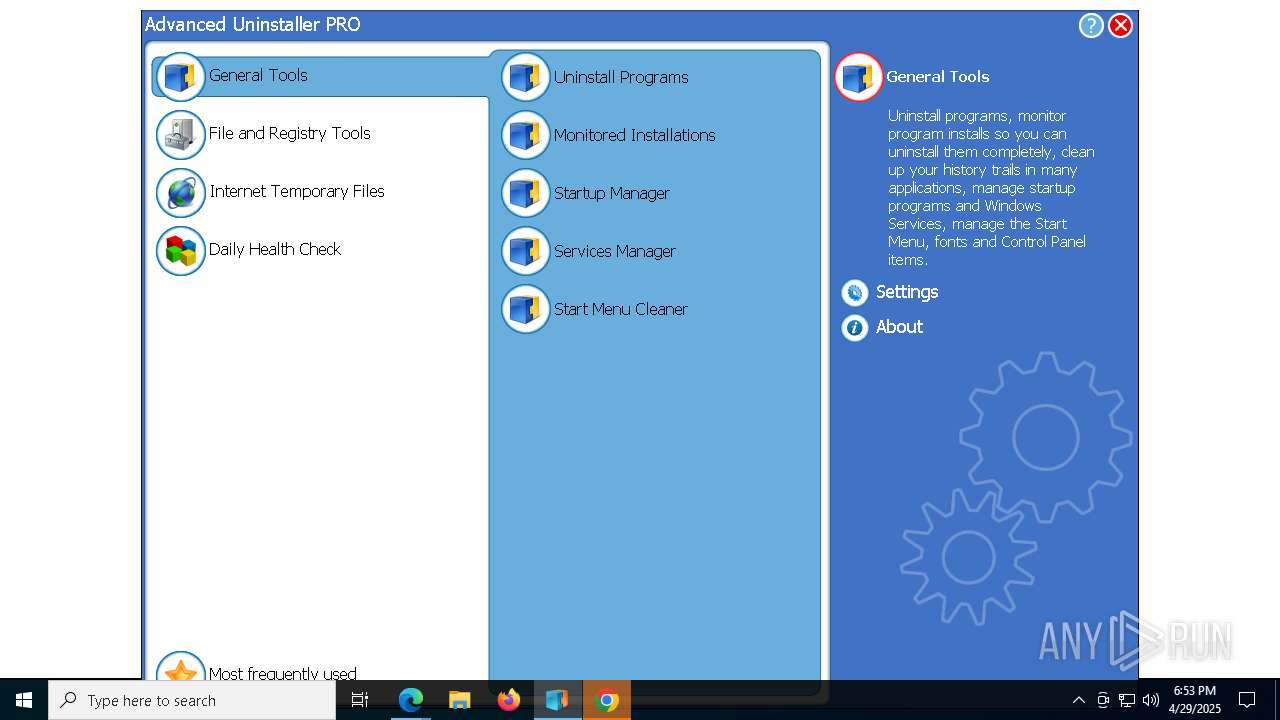
Task: Open File Explorer from the taskbar
Action: 460,700
